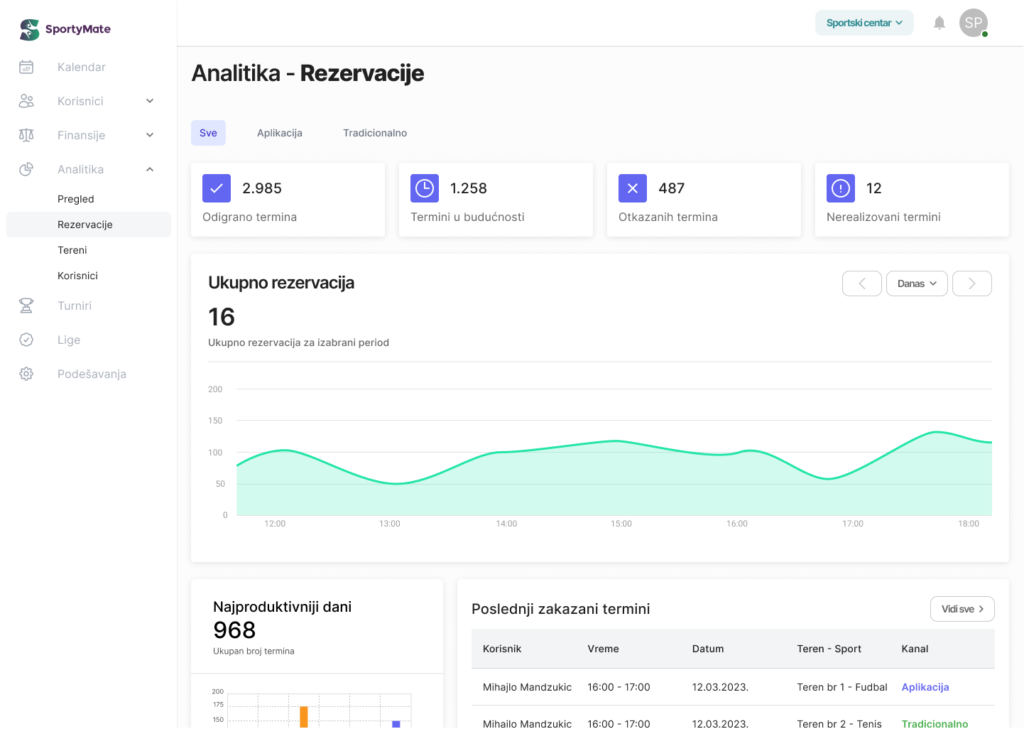Click the Vidi sve button
1024x729 pixels.
pyautogui.click(x=962, y=609)
